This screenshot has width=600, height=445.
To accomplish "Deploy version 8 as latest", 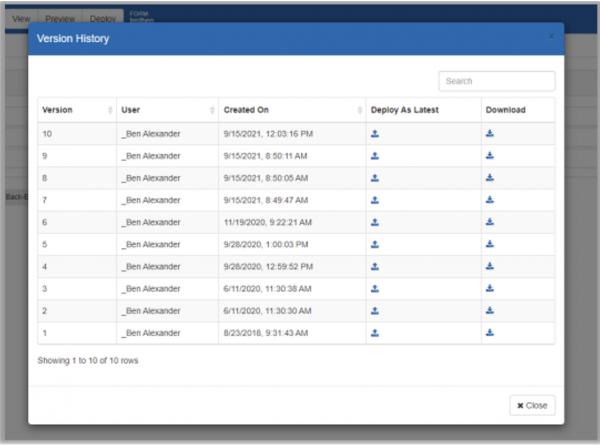I will [x=375, y=178].
